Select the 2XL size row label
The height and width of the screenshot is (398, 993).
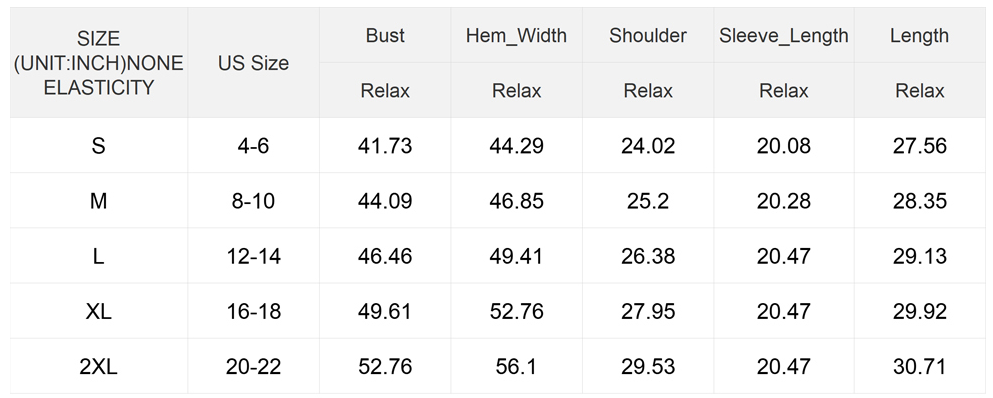[98, 366]
